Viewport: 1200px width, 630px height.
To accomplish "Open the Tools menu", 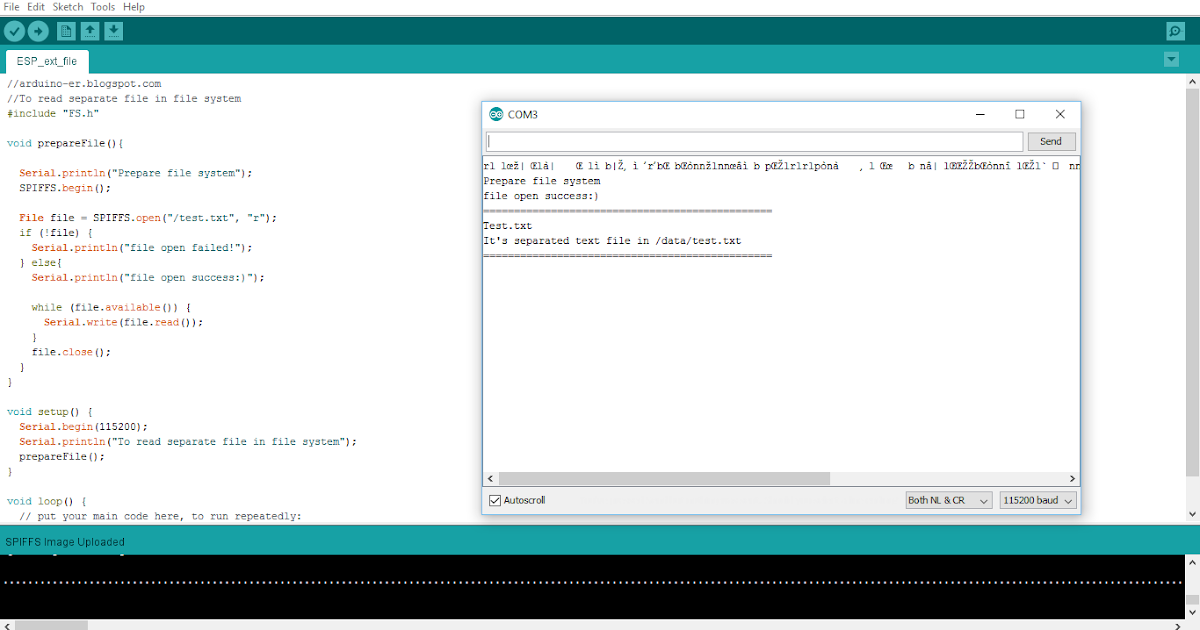I will (x=102, y=7).
